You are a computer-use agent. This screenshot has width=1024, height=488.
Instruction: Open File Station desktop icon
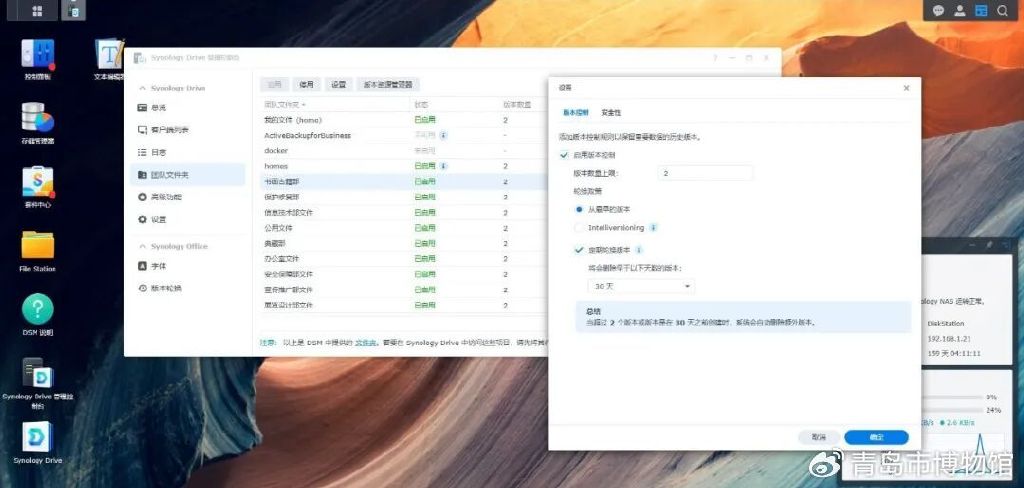tap(38, 246)
